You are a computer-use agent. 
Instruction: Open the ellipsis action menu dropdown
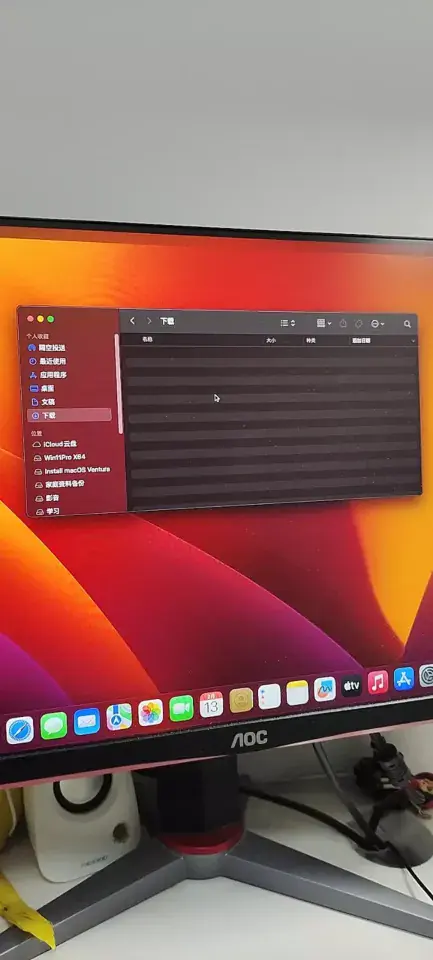377,323
